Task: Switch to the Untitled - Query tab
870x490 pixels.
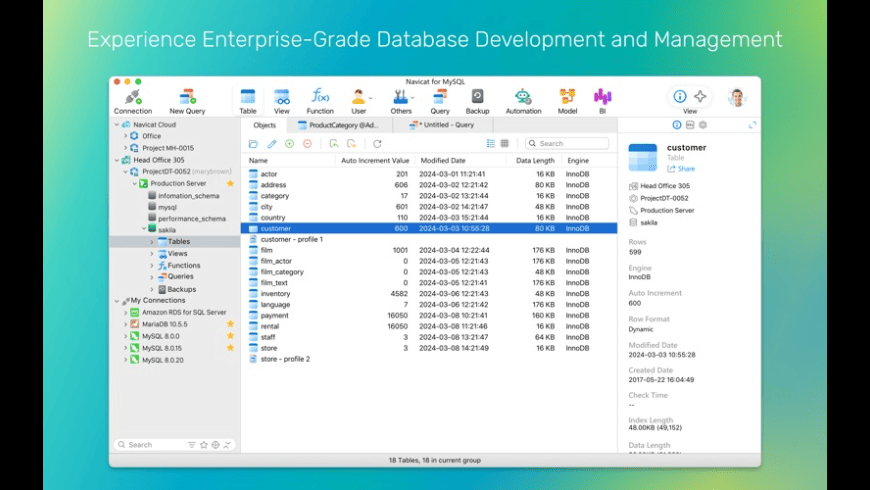Action: click(442, 125)
